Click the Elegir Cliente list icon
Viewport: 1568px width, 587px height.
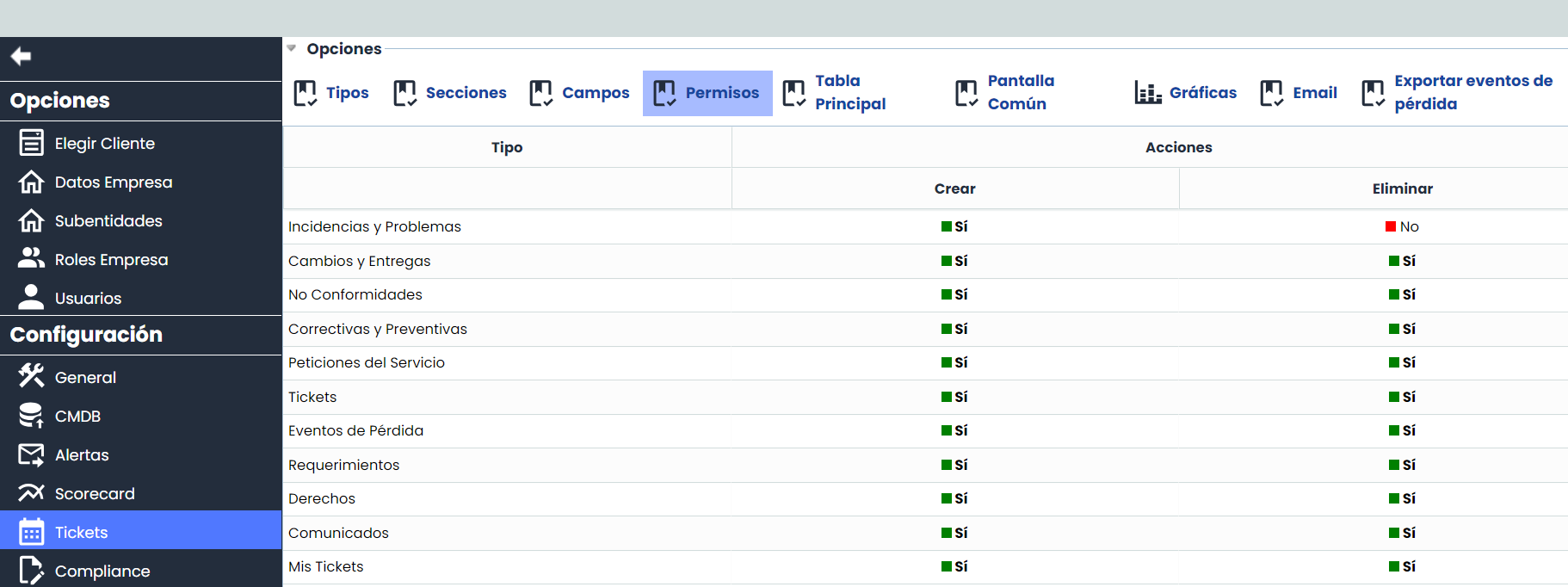click(x=31, y=143)
